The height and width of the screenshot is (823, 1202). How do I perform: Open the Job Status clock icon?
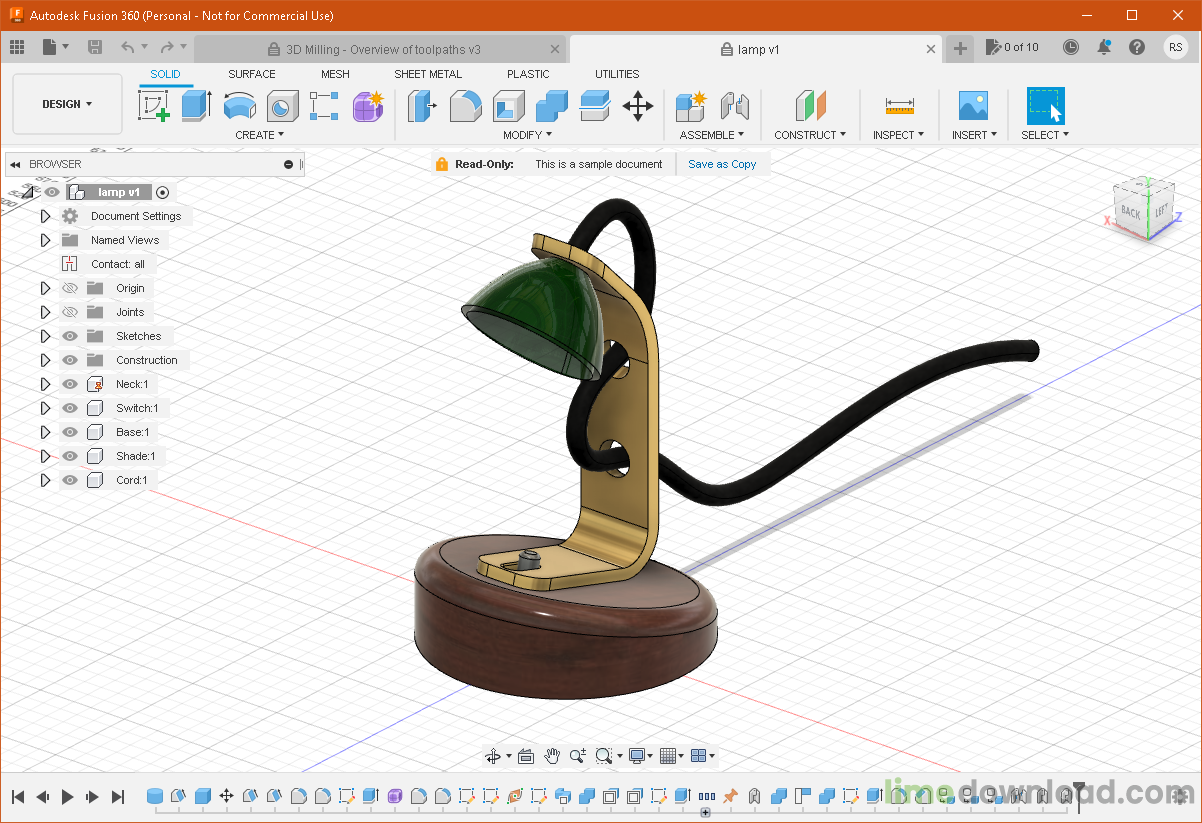click(x=1071, y=47)
